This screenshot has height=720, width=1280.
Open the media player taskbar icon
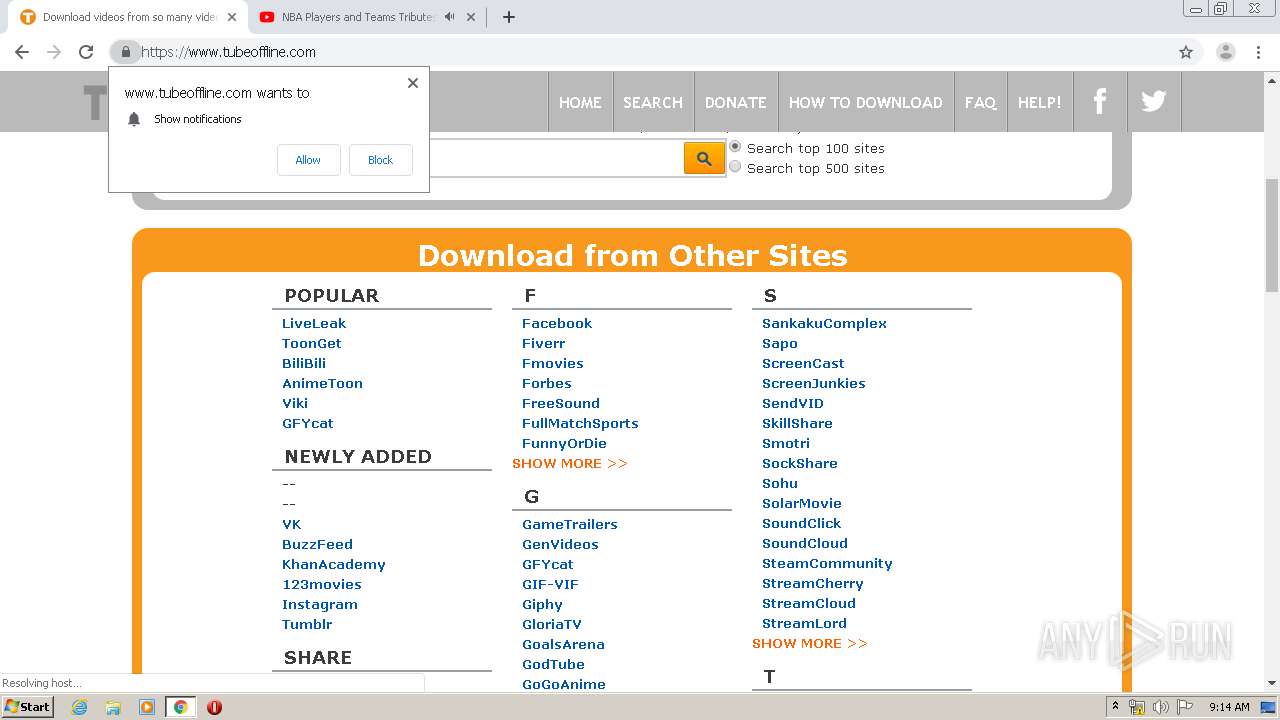[x=147, y=707]
